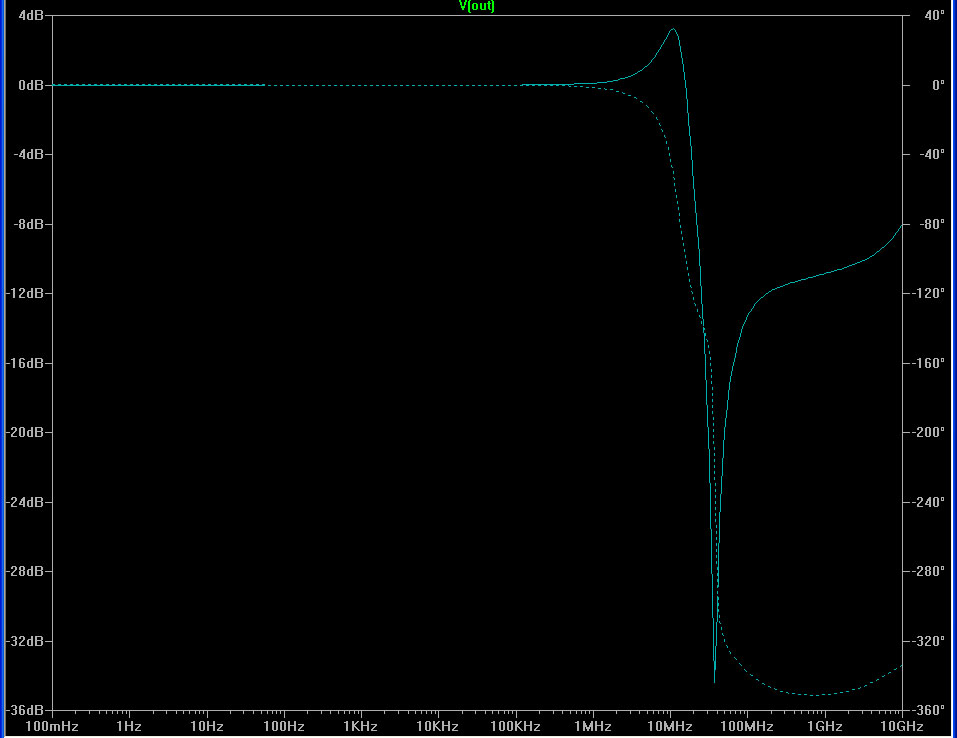Image resolution: width=957 pixels, height=738 pixels.
Task: Click the -12dB left axis label
Action: [26, 294]
